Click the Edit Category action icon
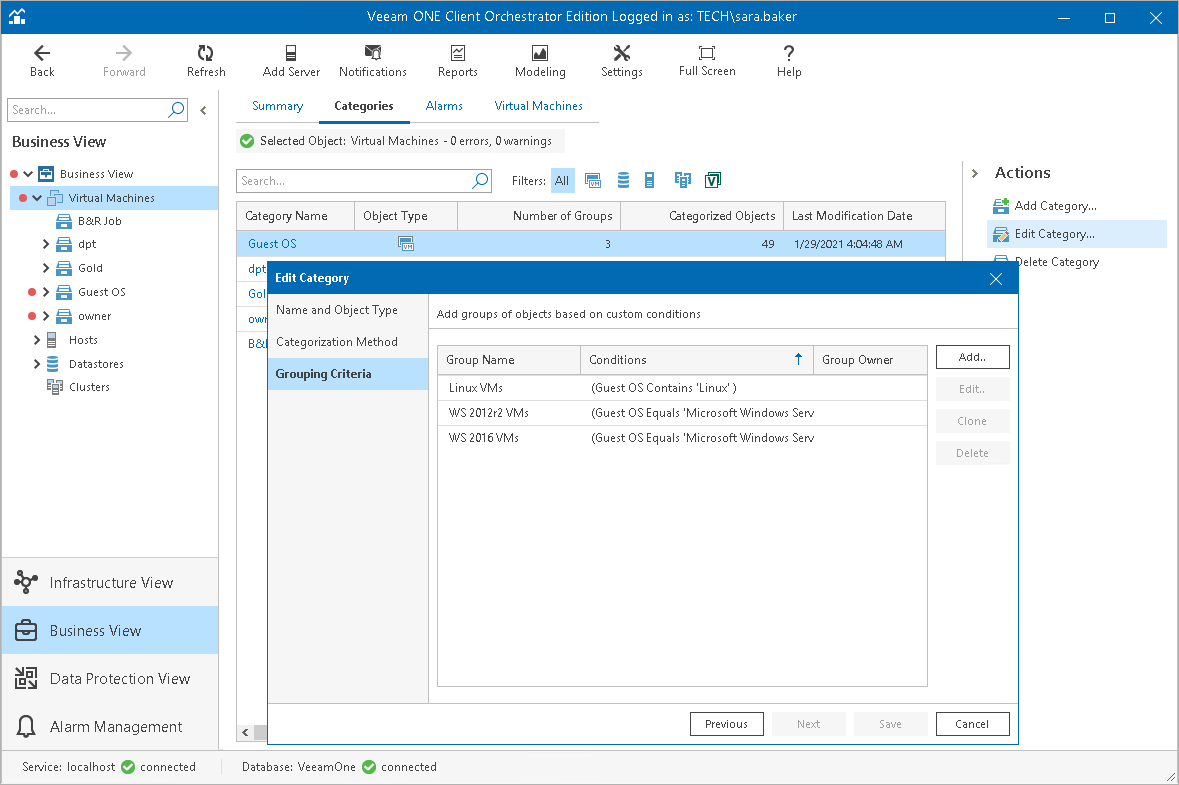1179x785 pixels. [x=1001, y=234]
